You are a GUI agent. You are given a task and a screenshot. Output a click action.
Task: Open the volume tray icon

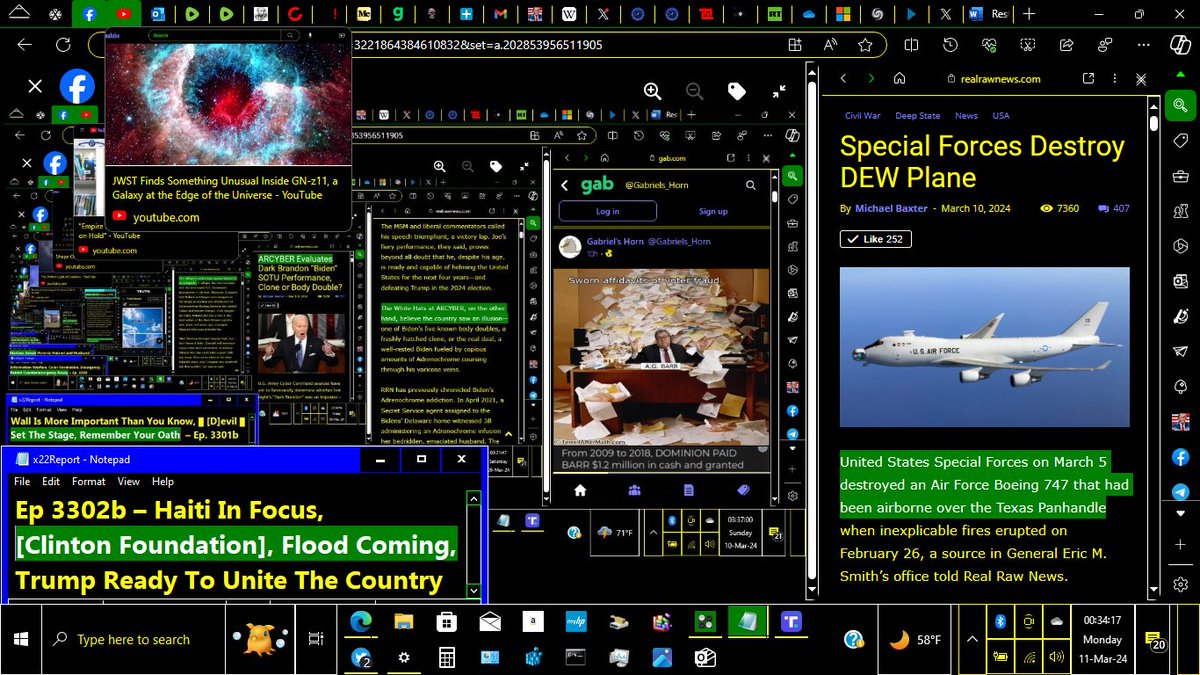[1058, 657]
